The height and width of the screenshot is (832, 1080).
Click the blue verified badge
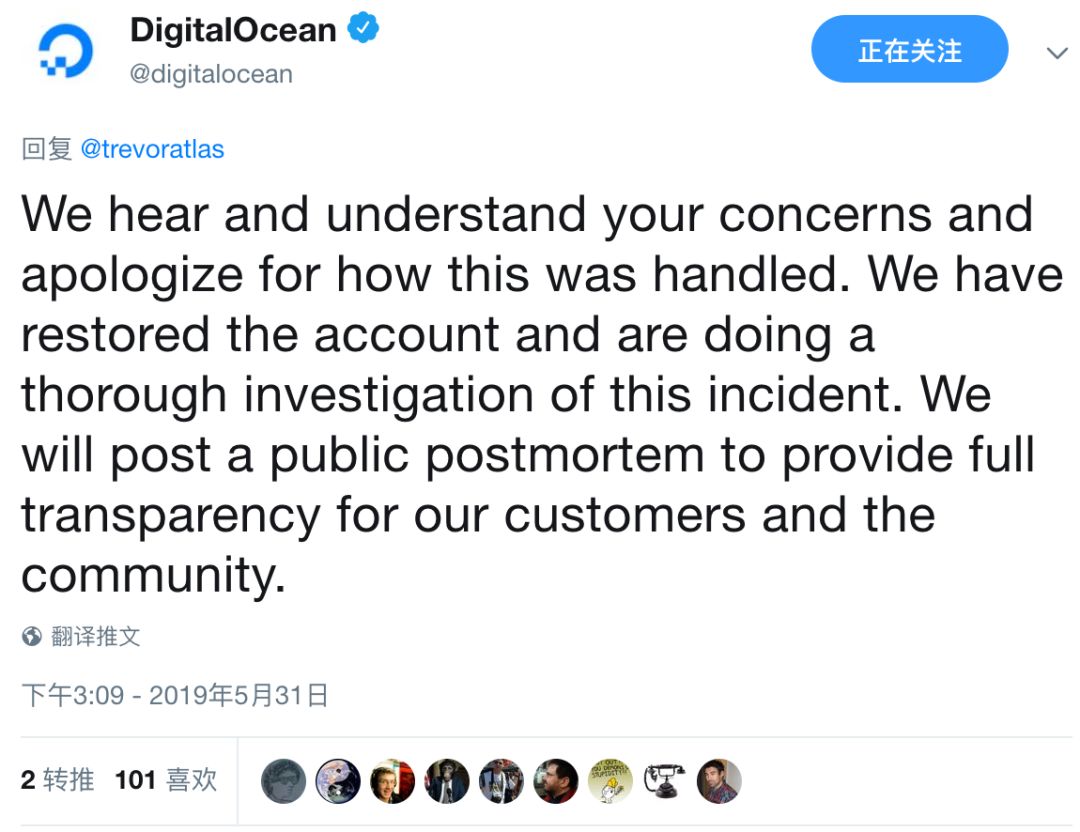coord(362,31)
